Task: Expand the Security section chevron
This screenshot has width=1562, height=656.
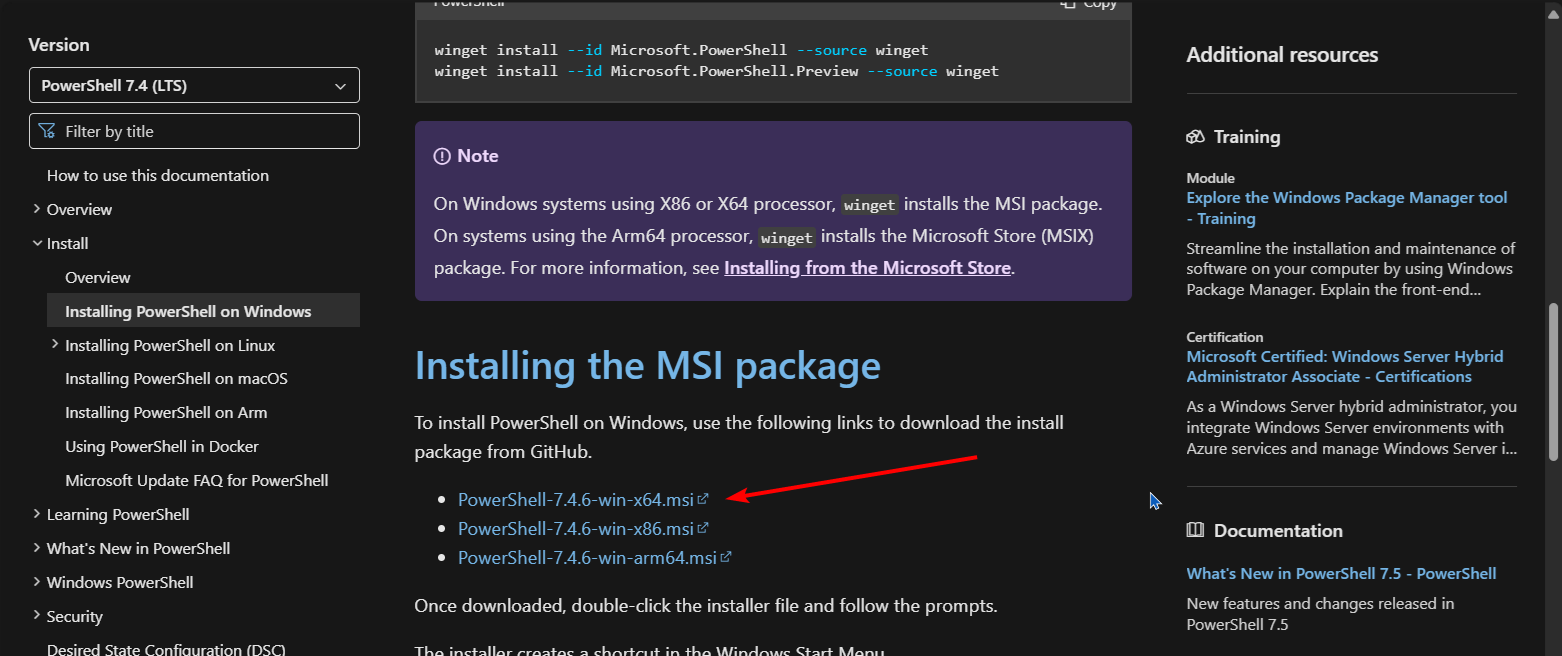Action: tap(37, 616)
